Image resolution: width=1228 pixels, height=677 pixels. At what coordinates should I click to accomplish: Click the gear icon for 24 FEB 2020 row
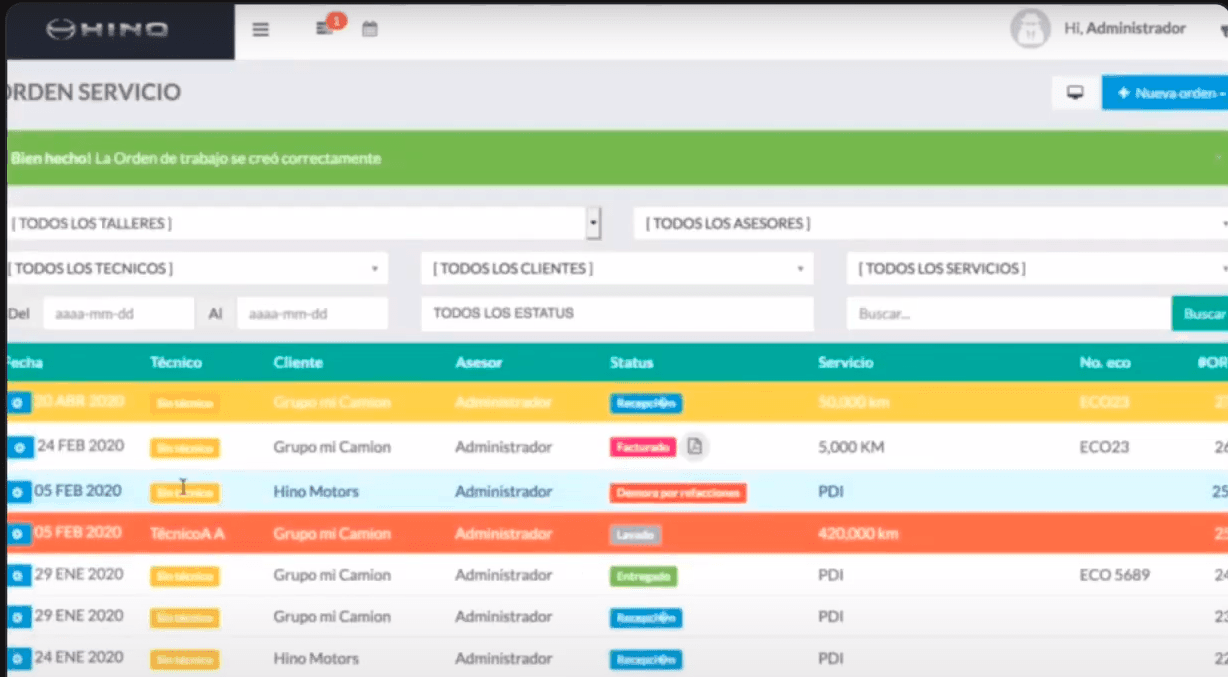(18, 447)
